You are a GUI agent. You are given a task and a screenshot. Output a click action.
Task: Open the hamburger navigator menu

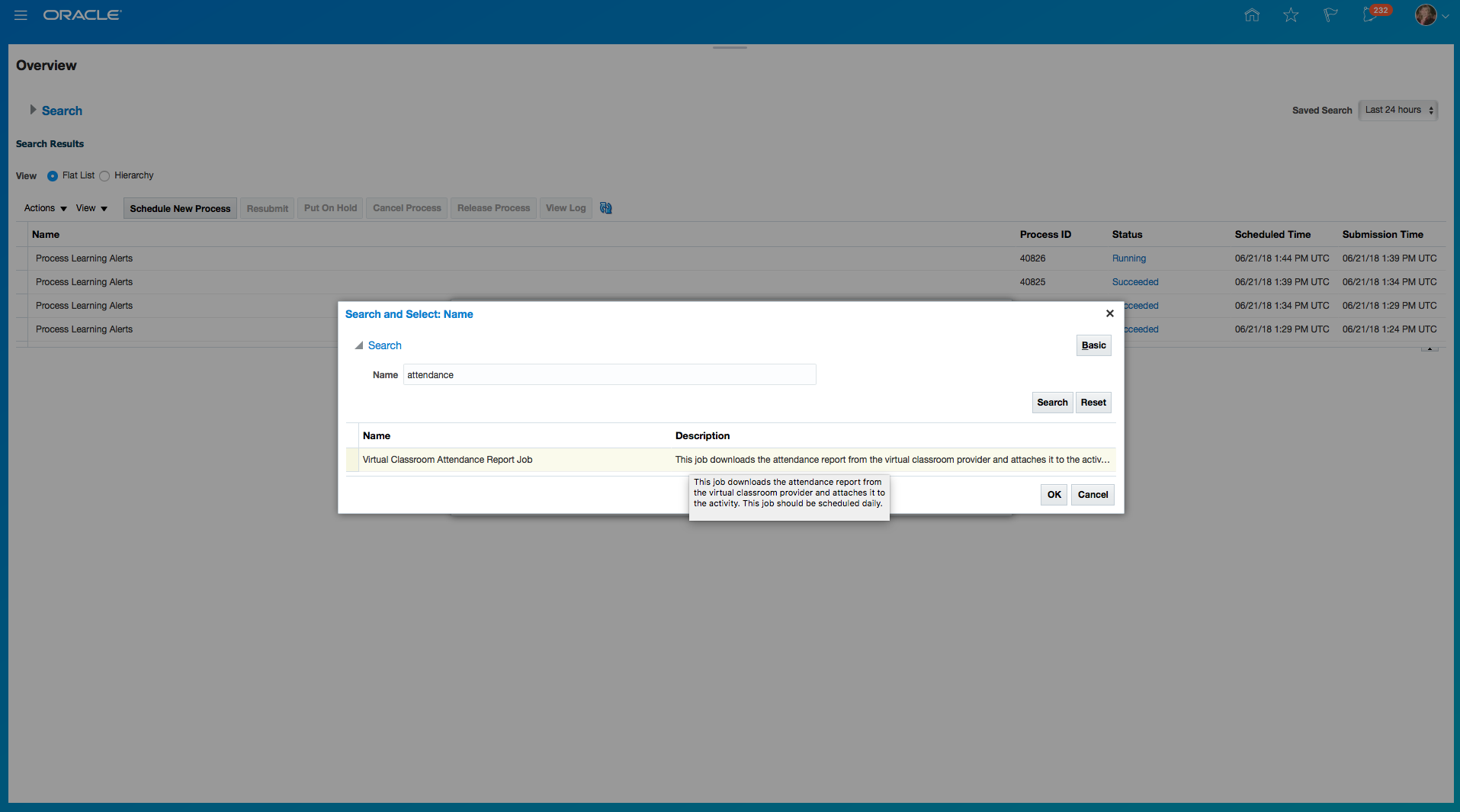21,15
